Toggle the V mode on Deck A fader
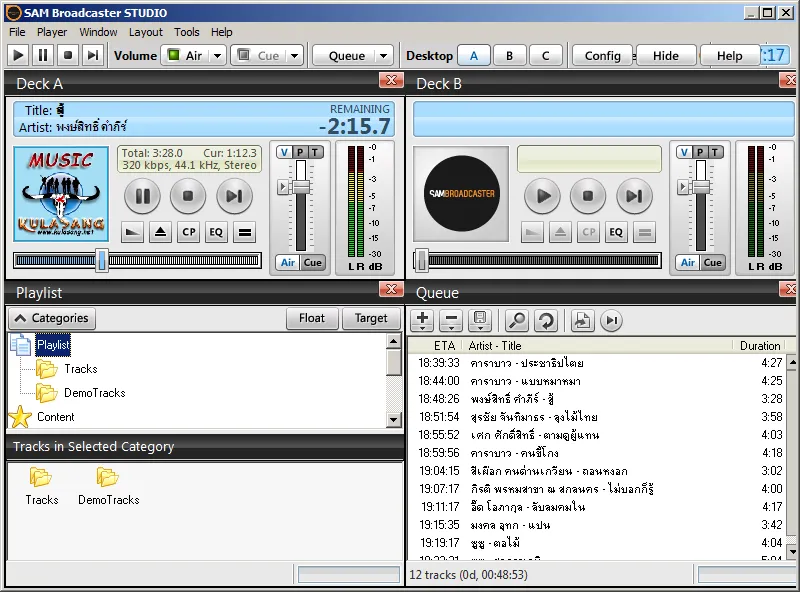Screen dimensions: 800x592 click(x=284, y=152)
